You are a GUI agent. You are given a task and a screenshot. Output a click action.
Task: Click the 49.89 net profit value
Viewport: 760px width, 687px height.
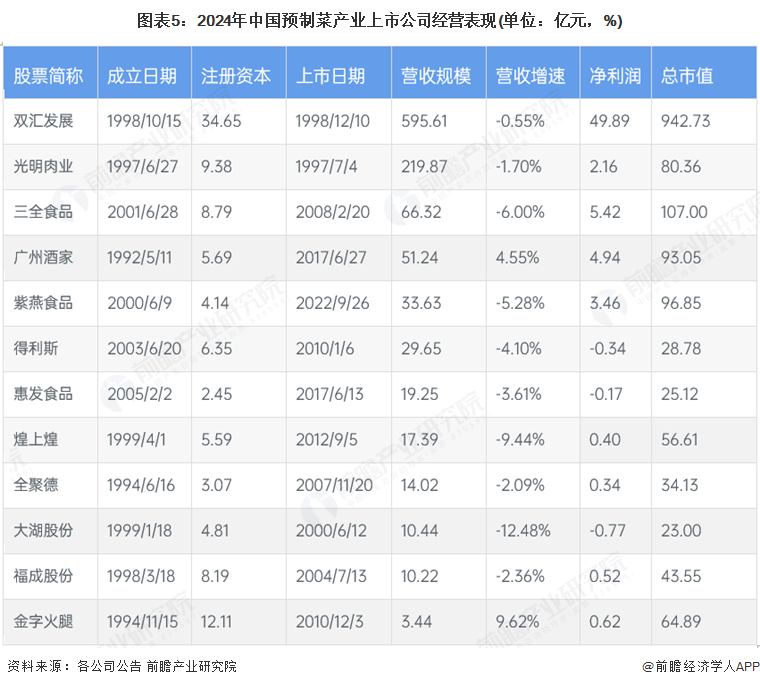click(609, 121)
